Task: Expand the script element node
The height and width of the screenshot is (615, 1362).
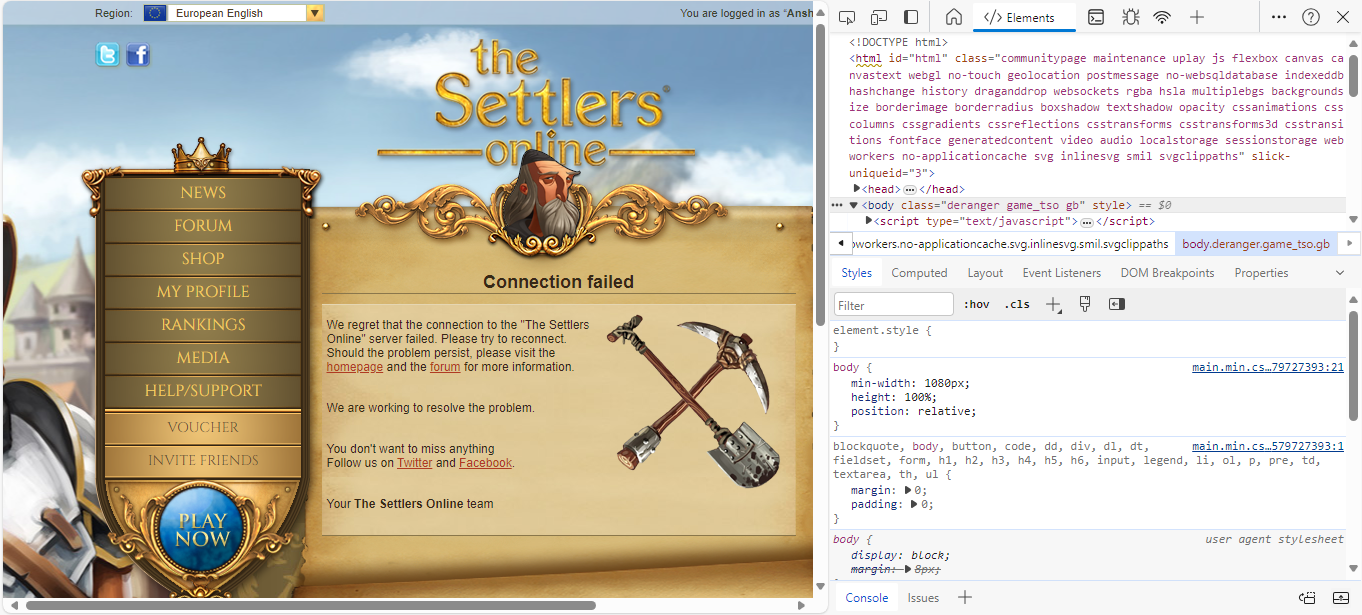Action: click(x=869, y=221)
